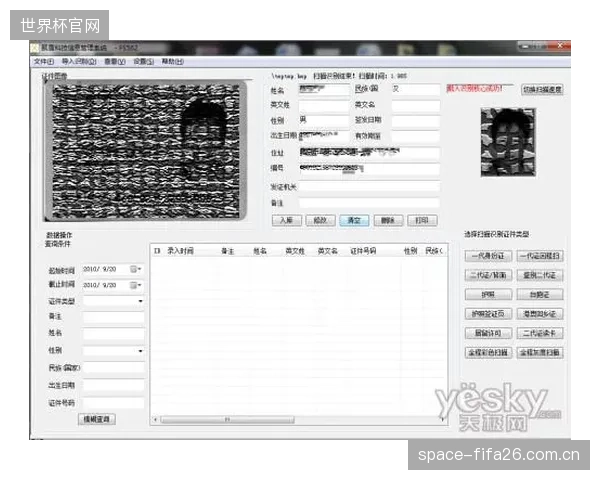Click the 出生日期 field in query conditions
Screen dimensions: 600x480
tap(114, 385)
